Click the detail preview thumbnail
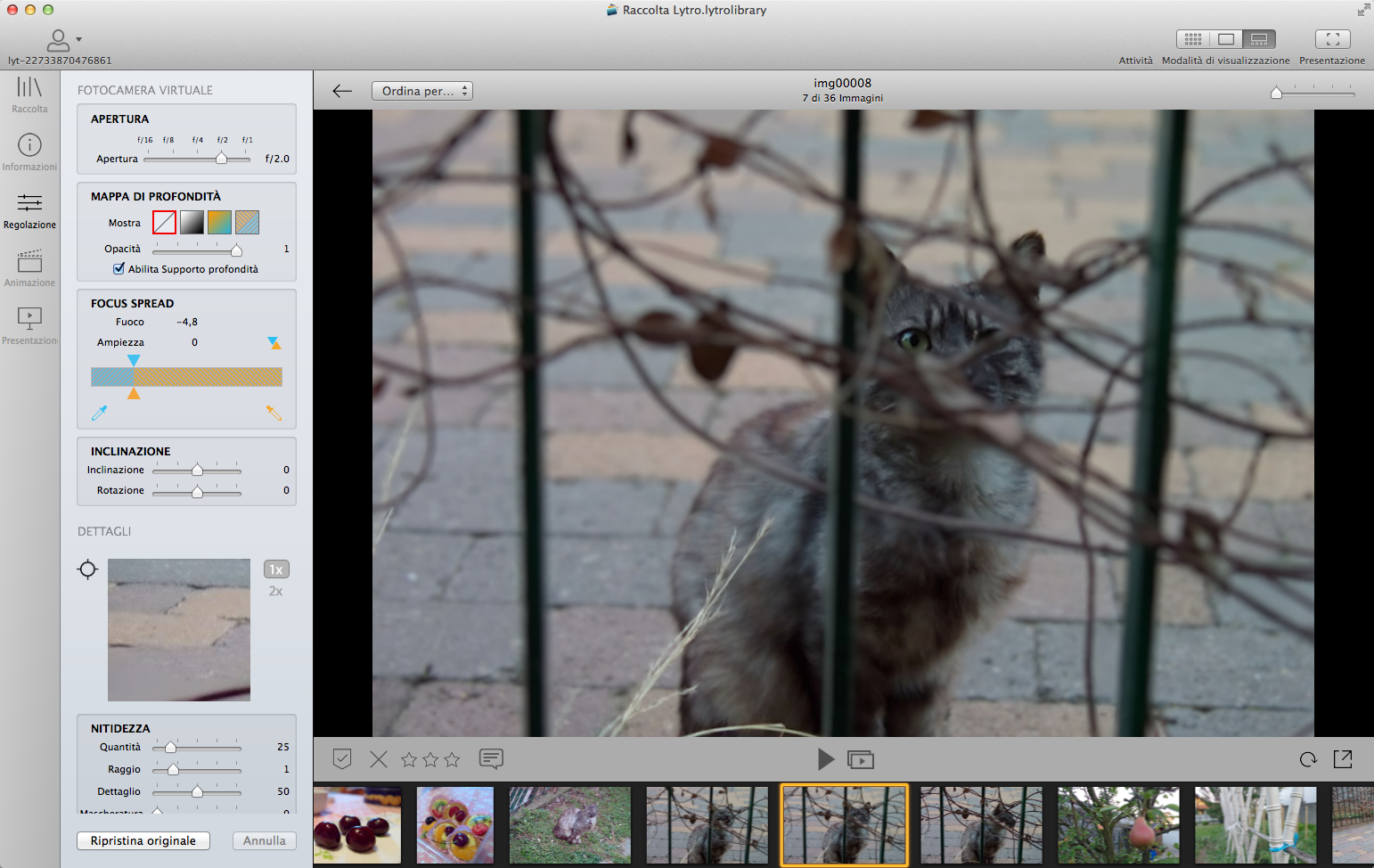Image resolution: width=1374 pixels, height=868 pixels. tap(179, 630)
